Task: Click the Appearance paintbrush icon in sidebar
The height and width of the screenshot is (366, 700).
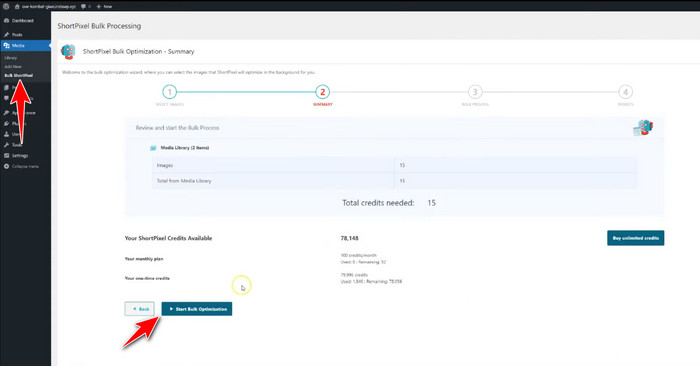Action: pyautogui.click(x=6, y=113)
